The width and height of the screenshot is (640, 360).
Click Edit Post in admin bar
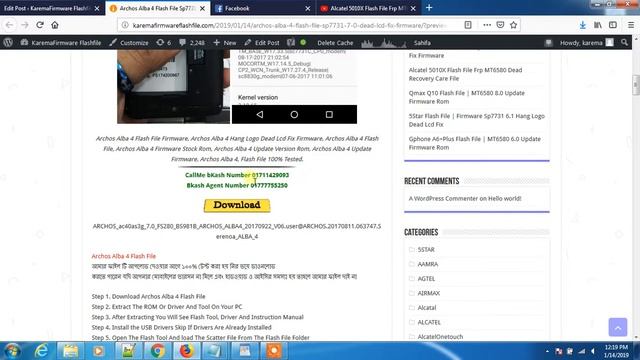(262, 42)
